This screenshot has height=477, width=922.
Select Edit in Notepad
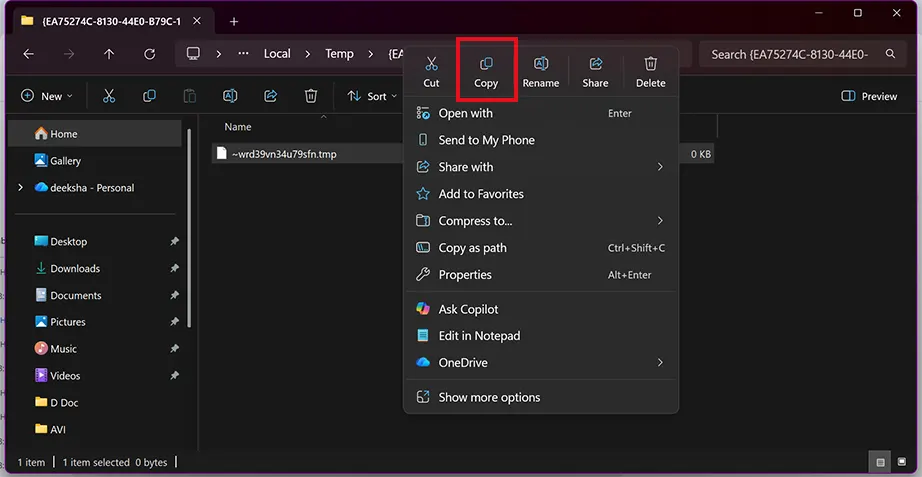(540, 336)
